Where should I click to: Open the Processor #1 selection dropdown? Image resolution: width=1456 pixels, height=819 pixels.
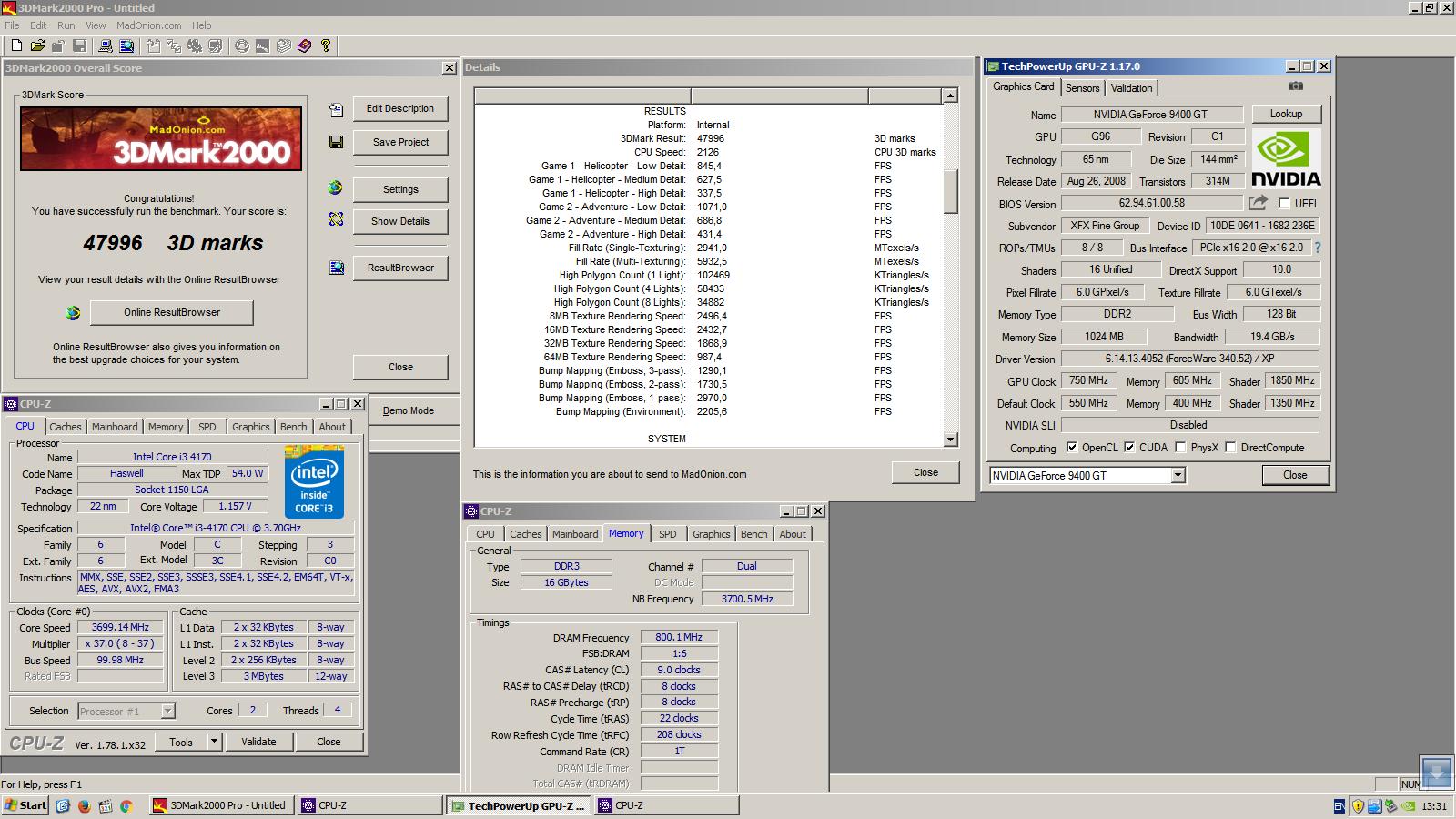(x=167, y=711)
